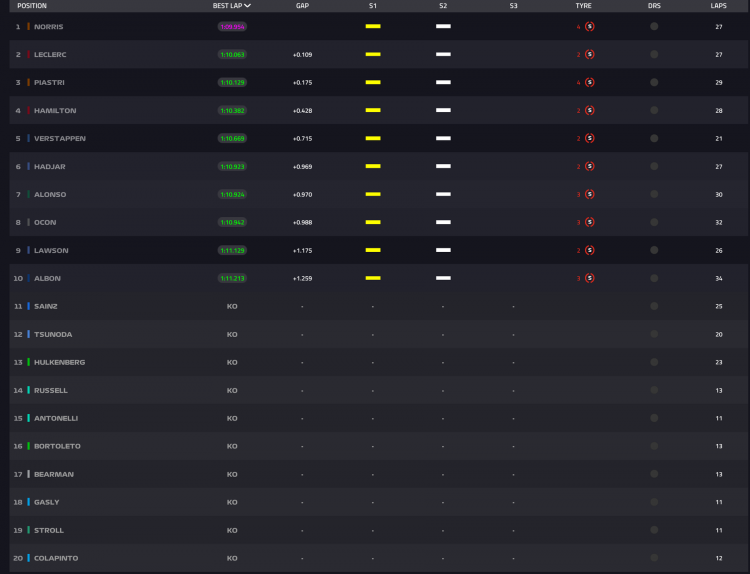The height and width of the screenshot is (574, 750).
Task: Click driver name TSUNODA
Action: [x=53, y=334]
